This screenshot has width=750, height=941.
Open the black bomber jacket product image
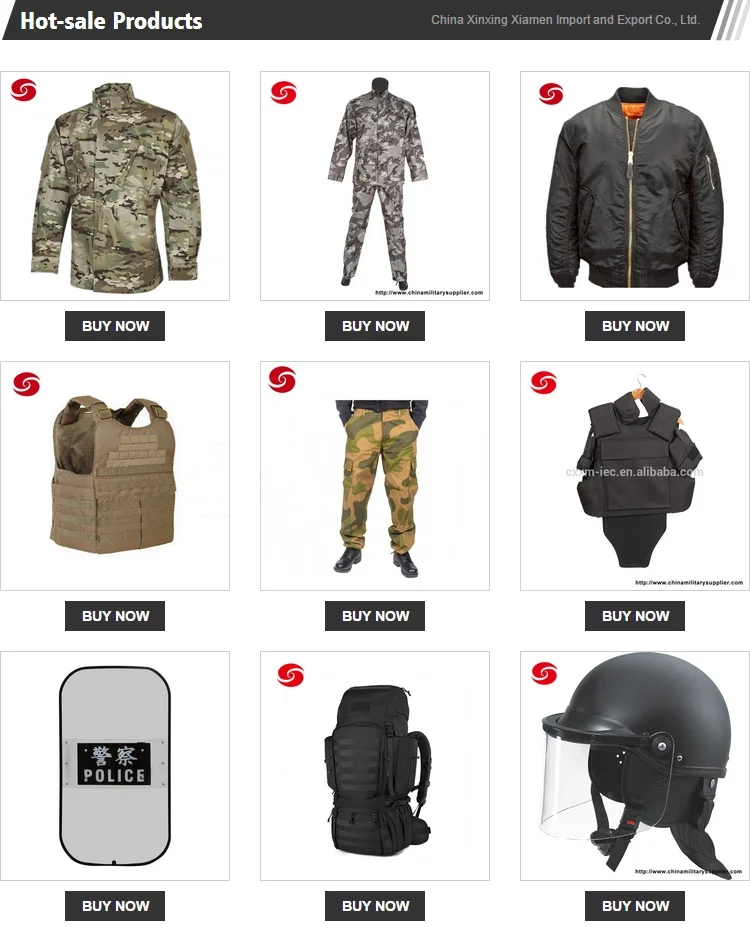(x=635, y=186)
